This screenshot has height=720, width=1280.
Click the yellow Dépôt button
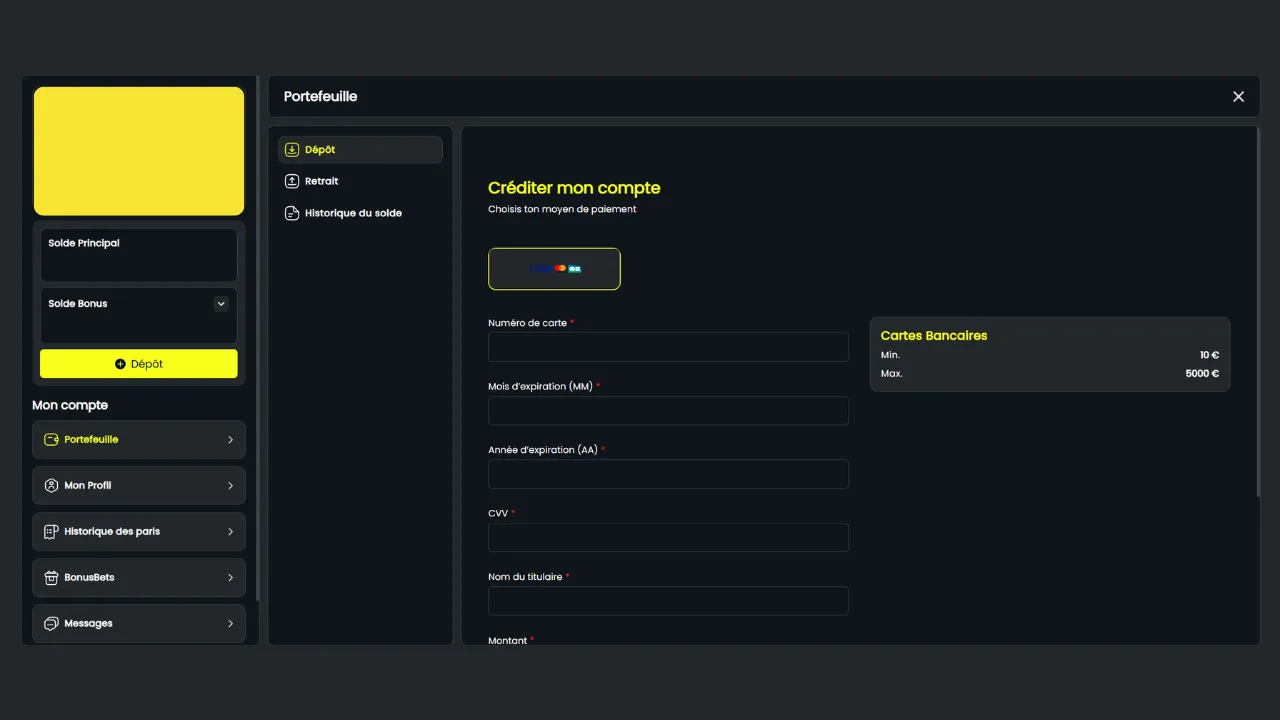pyautogui.click(x=139, y=364)
